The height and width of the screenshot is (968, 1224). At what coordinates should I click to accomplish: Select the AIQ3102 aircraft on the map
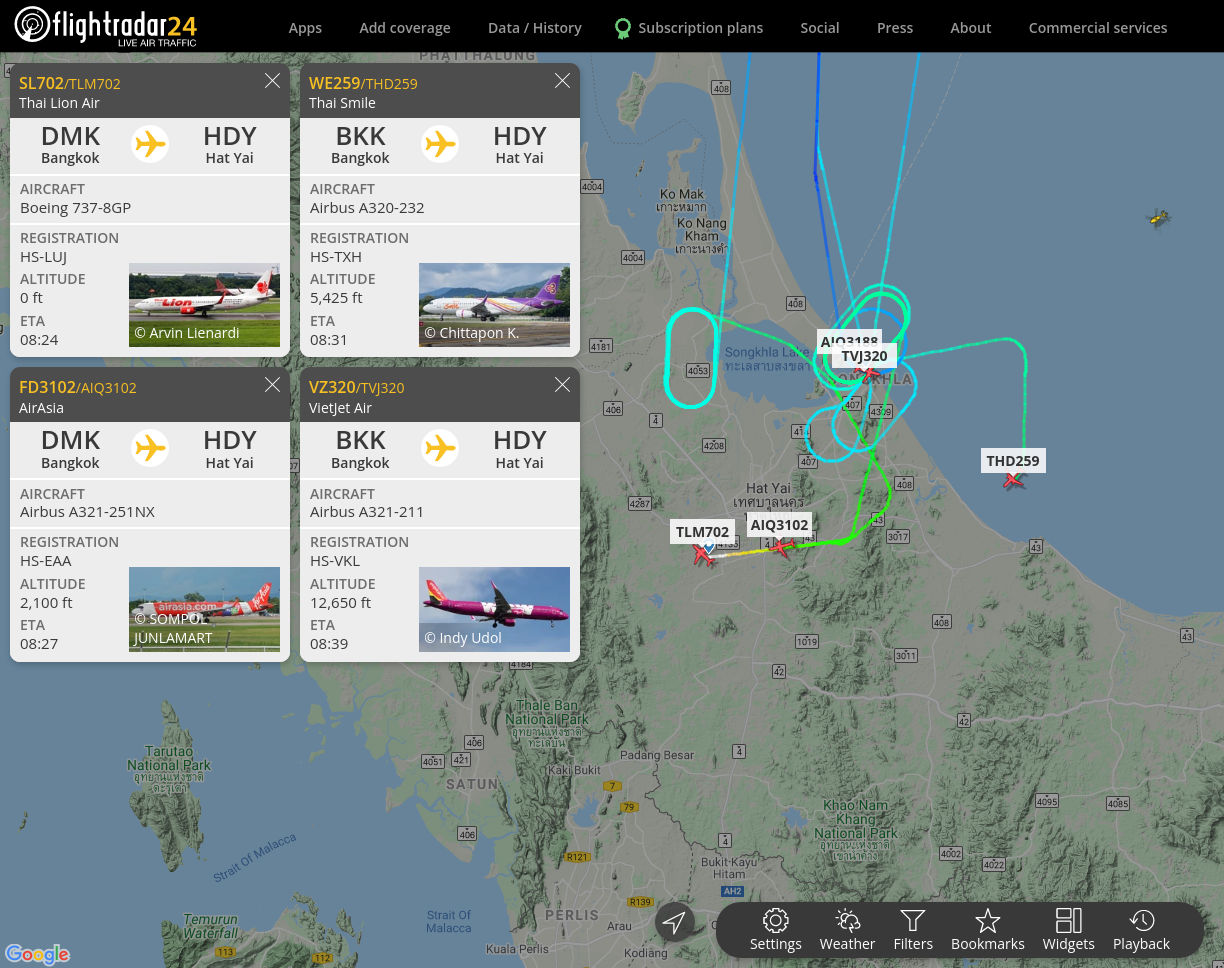pyautogui.click(x=781, y=546)
